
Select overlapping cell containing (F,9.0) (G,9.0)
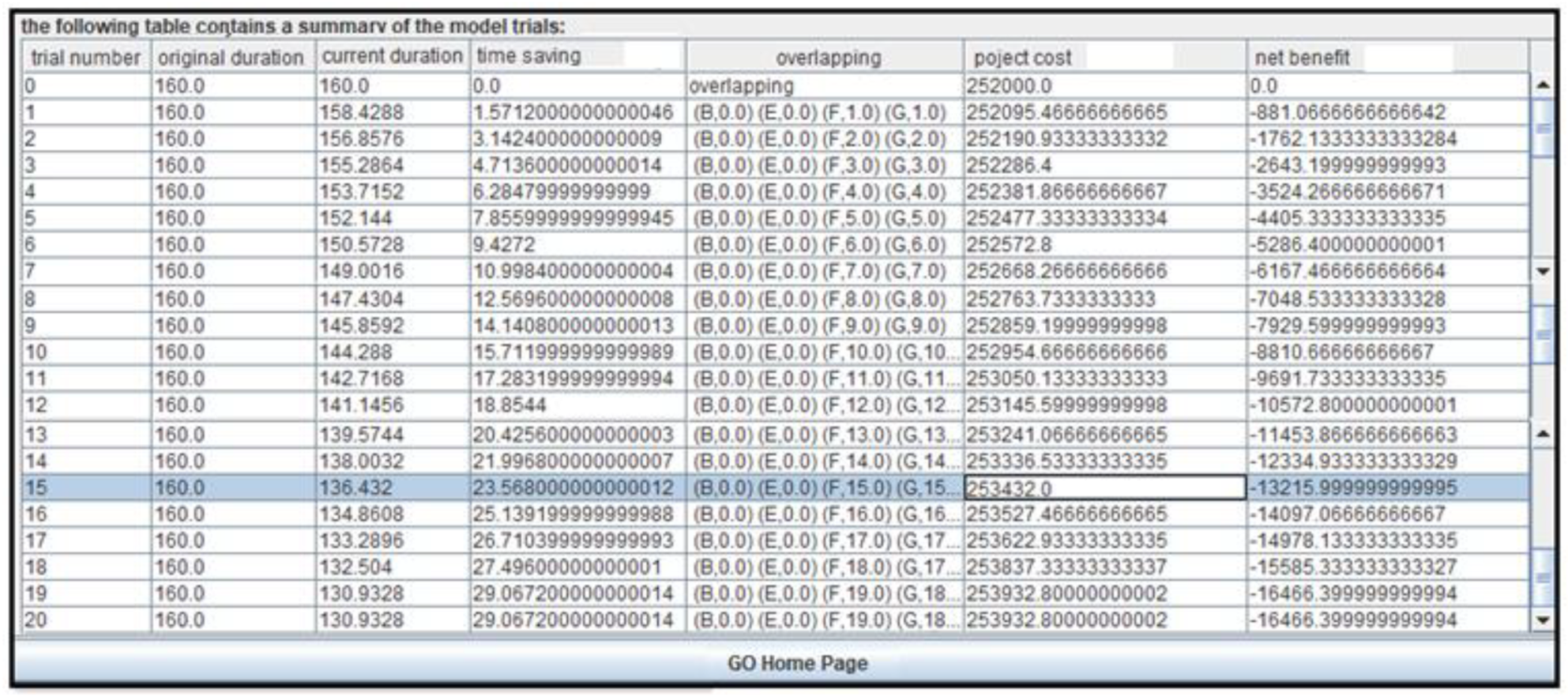click(824, 326)
